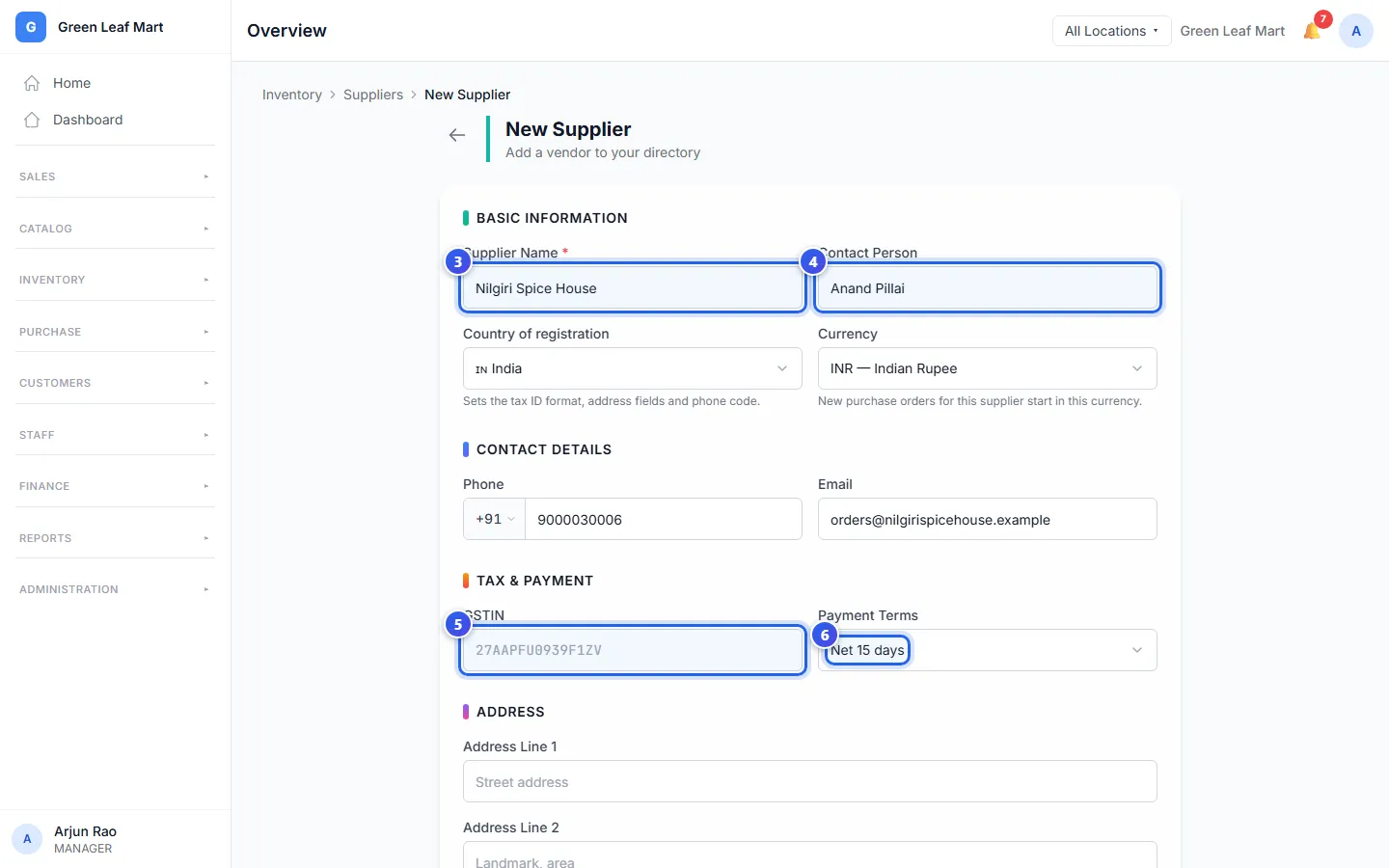This screenshot has height=868, width=1389.
Task: Go to Suppliers breadcrumb
Action: pyautogui.click(x=373, y=95)
